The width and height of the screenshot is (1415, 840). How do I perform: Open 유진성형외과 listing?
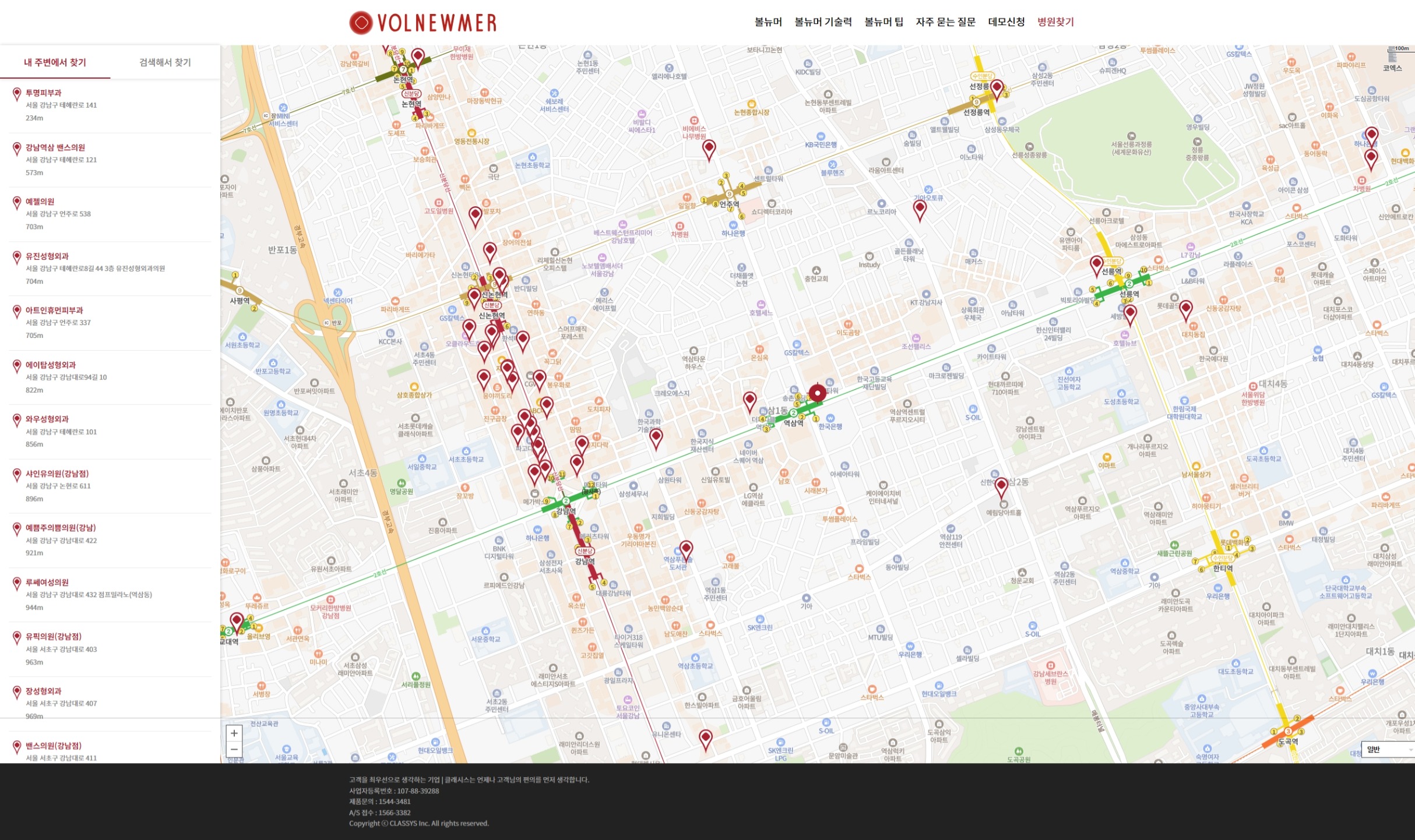pos(47,256)
